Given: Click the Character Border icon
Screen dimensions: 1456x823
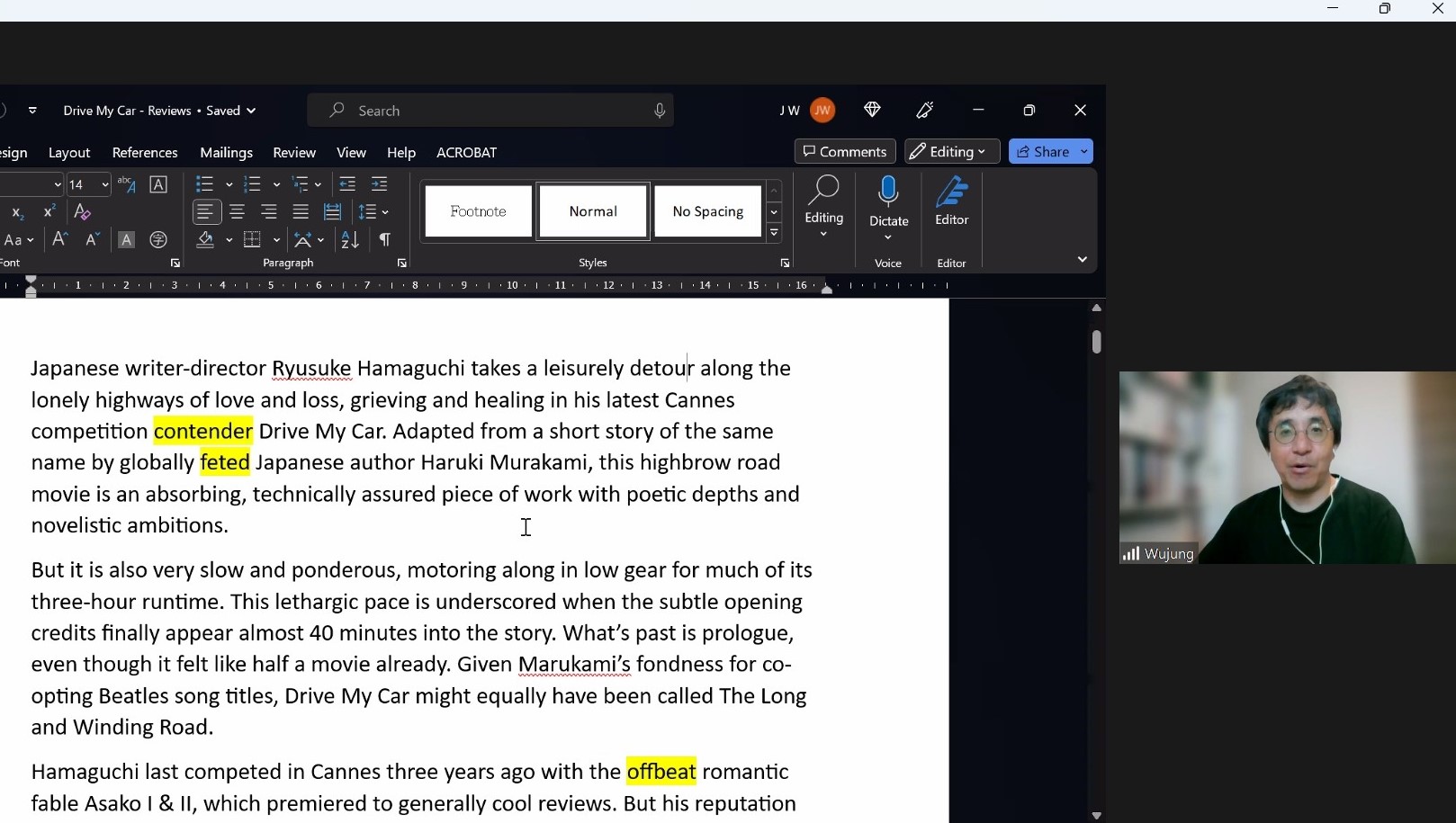Looking at the screenshot, I should coord(158,184).
